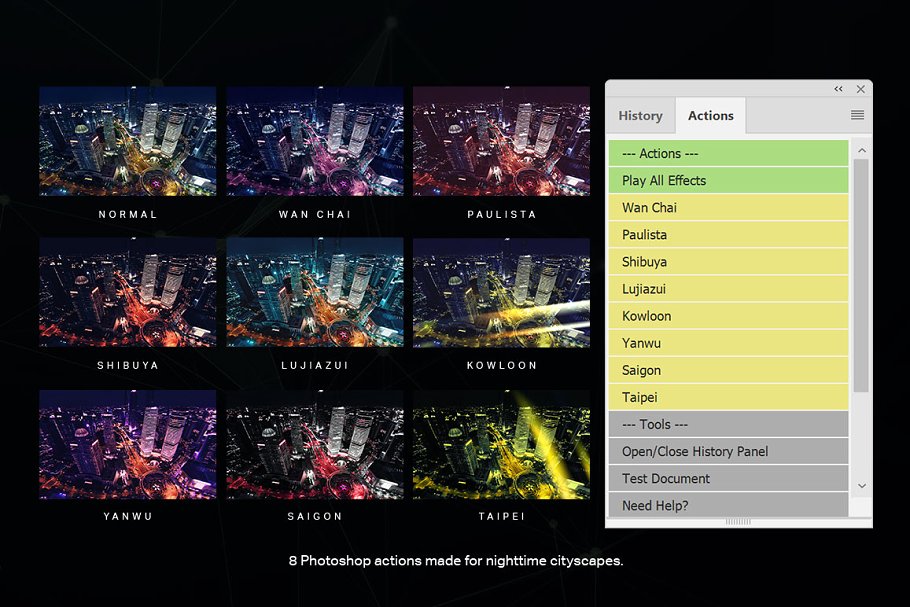The image size is (910, 607).
Task: Click the scrollbar up arrow
Action: point(861,150)
